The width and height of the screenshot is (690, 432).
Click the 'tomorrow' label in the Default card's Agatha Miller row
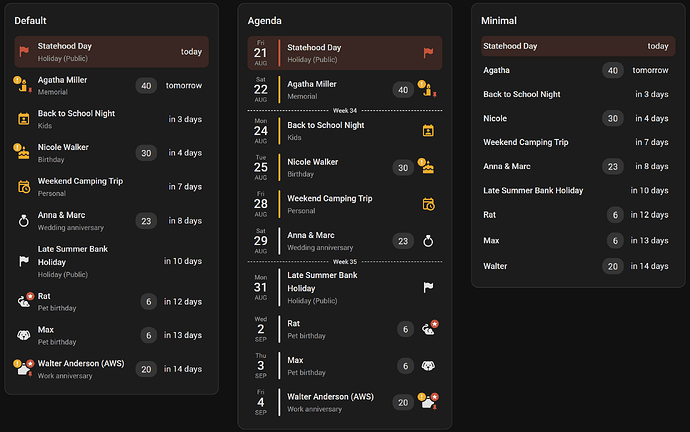click(x=184, y=85)
